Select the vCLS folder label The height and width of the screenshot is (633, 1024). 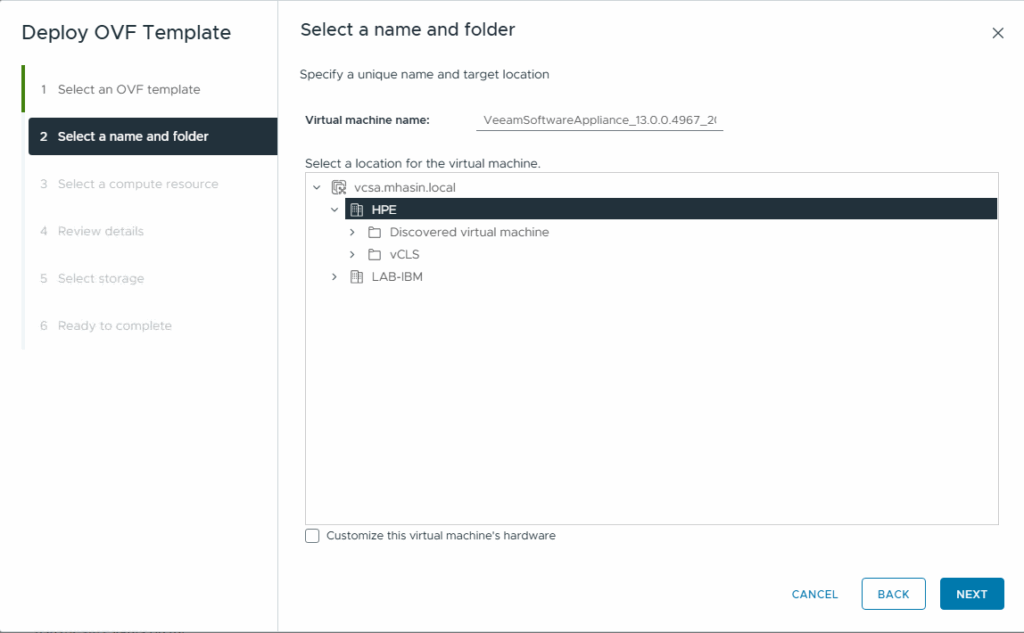click(404, 254)
